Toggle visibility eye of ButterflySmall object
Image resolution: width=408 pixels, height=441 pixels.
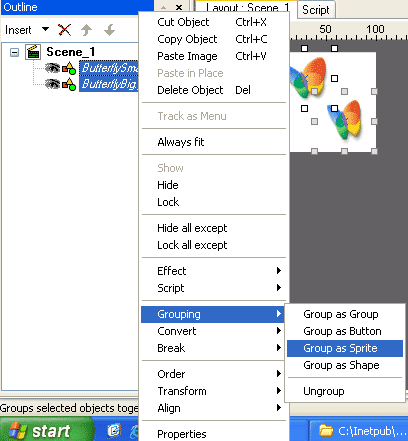pyautogui.click(x=52, y=68)
